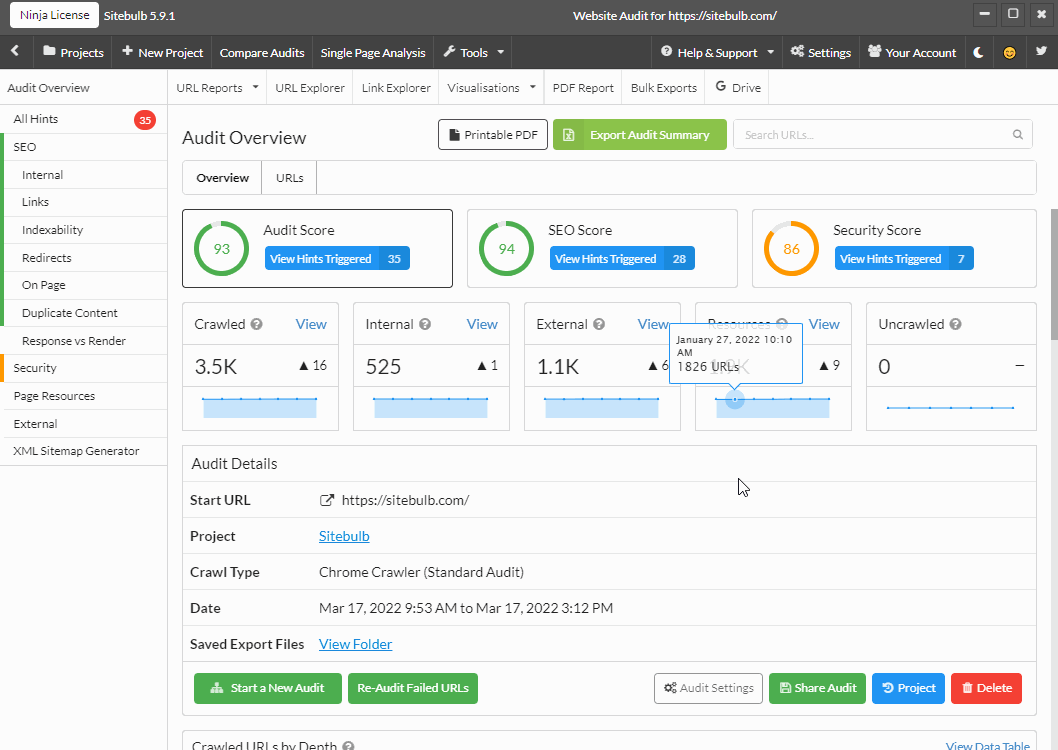Screen dimensions: 1058x750
Task: Click View link in Internal card
Action: pyautogui.click(x=482, y=324)
